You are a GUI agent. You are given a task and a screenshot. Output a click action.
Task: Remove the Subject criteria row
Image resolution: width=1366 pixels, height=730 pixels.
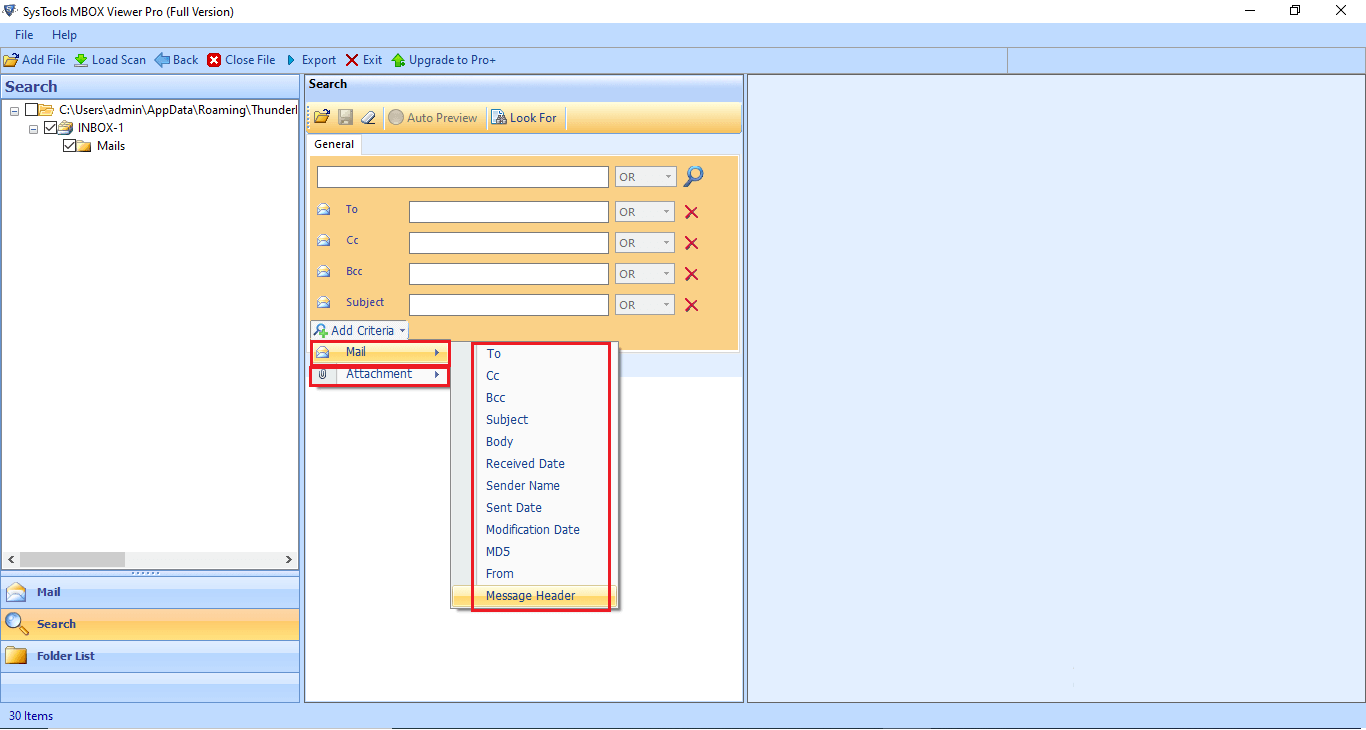click(691, 305)
